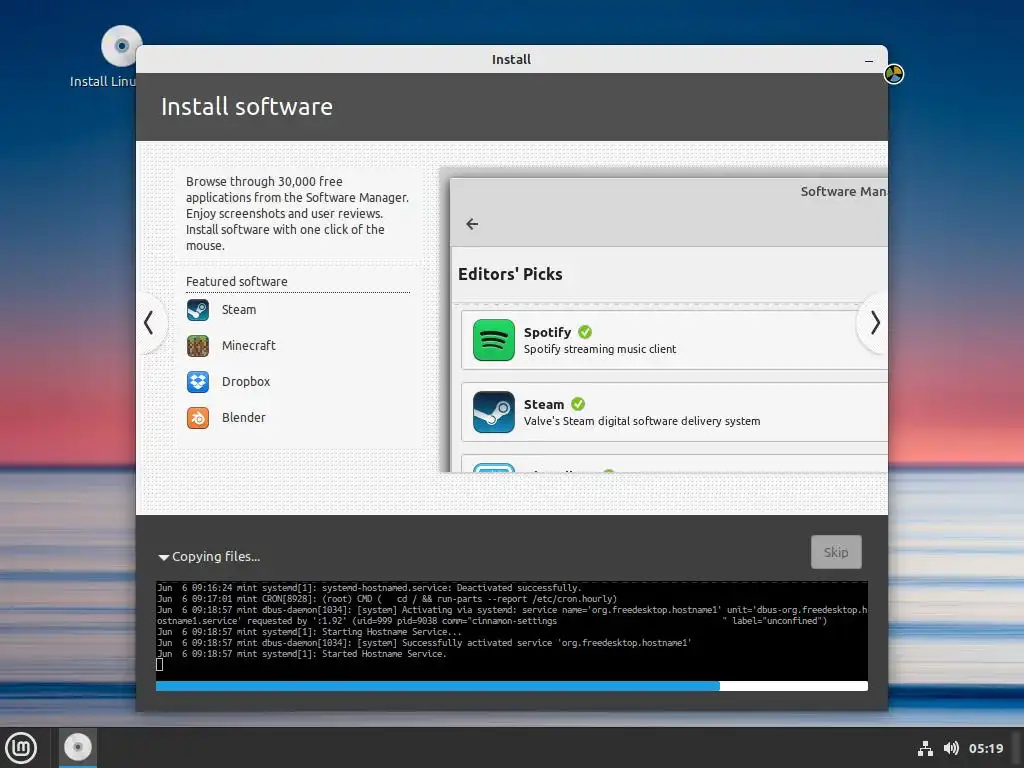
Task: Click the green verified badge next to Steam
Action: pos(578,404)
